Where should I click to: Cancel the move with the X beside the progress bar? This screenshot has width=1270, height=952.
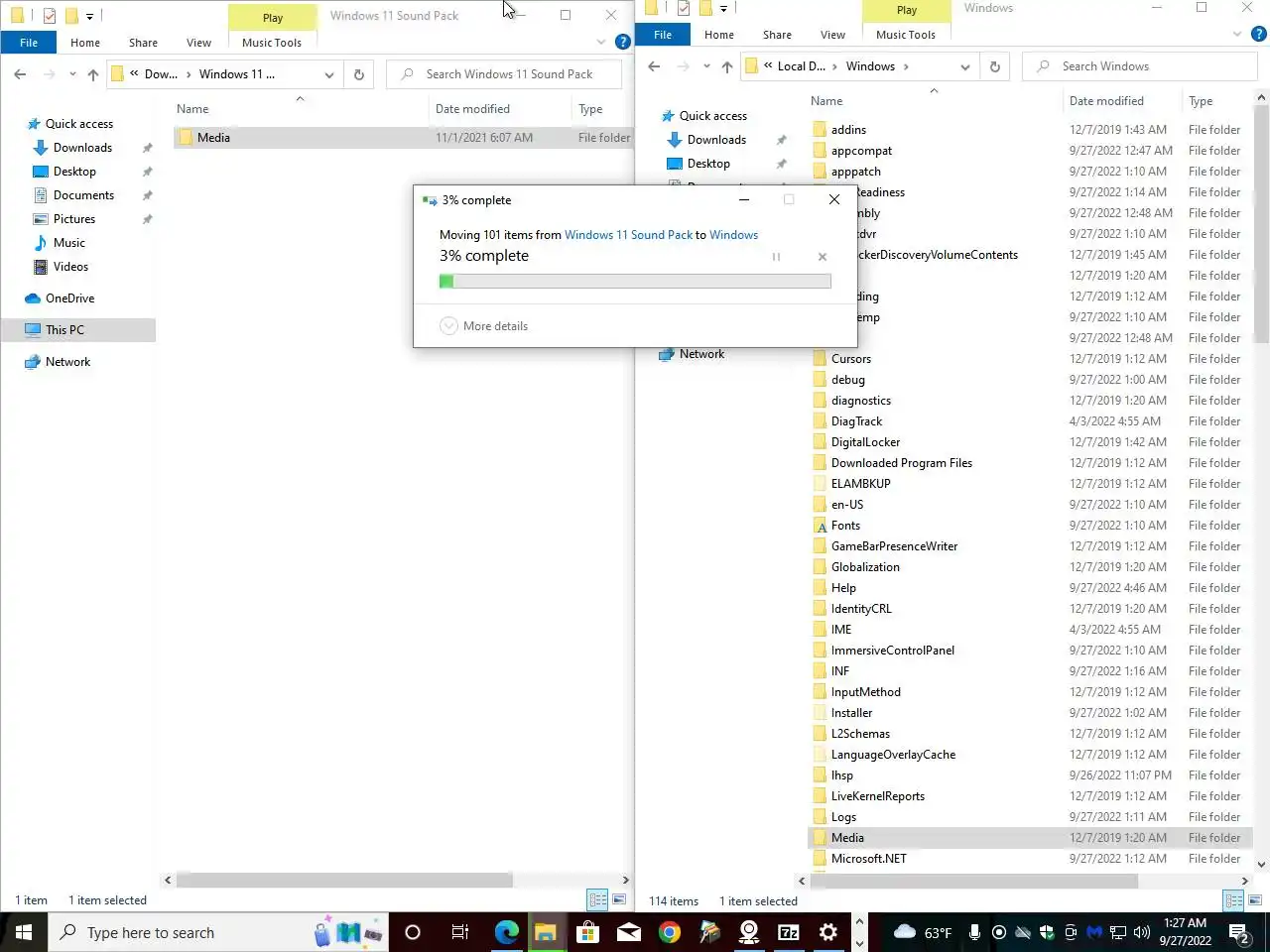coord(823,257)
